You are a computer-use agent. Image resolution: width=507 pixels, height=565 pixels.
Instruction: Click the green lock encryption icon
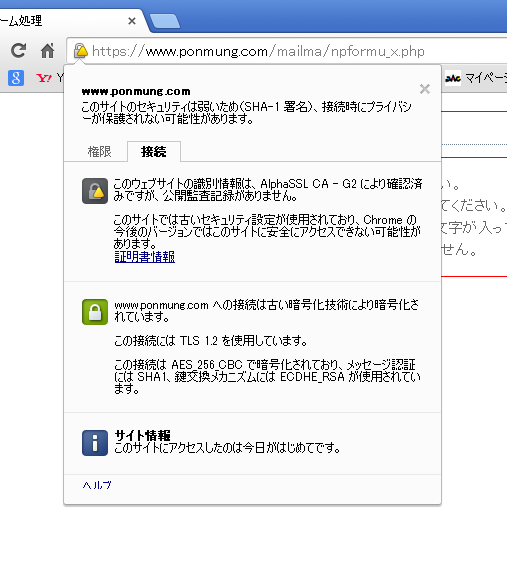tap(95, 312)
